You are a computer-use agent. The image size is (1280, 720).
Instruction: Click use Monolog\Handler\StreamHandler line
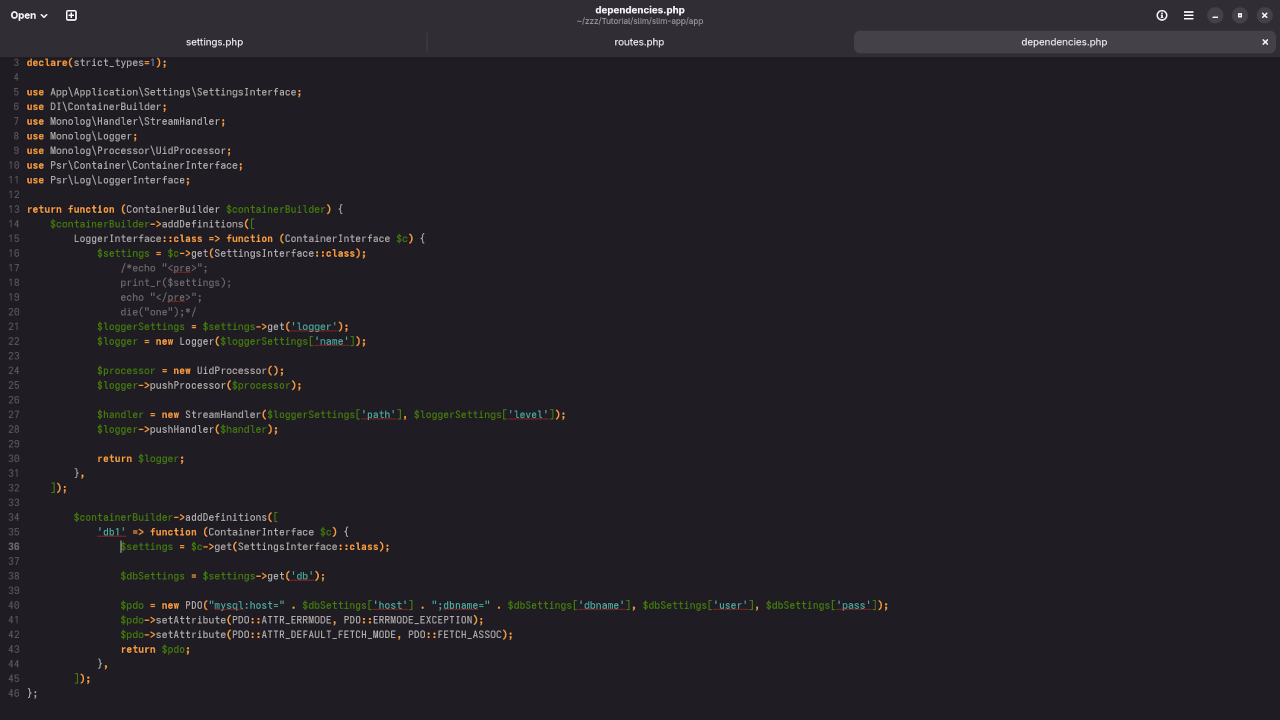click(126, 121)
